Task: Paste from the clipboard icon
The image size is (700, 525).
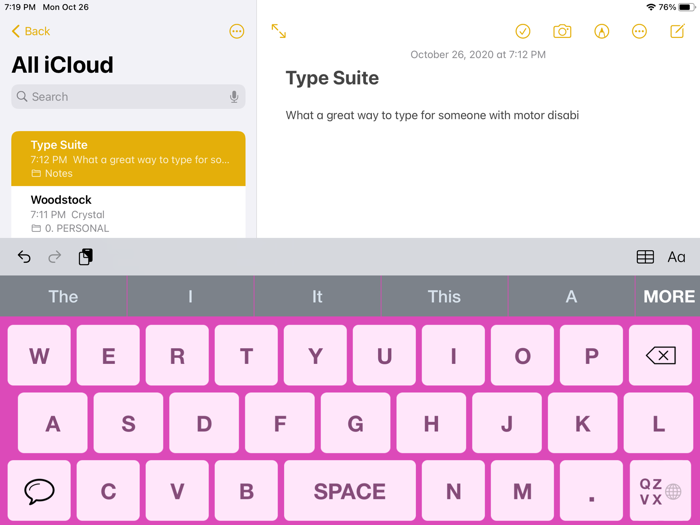Action: [85, 257]
